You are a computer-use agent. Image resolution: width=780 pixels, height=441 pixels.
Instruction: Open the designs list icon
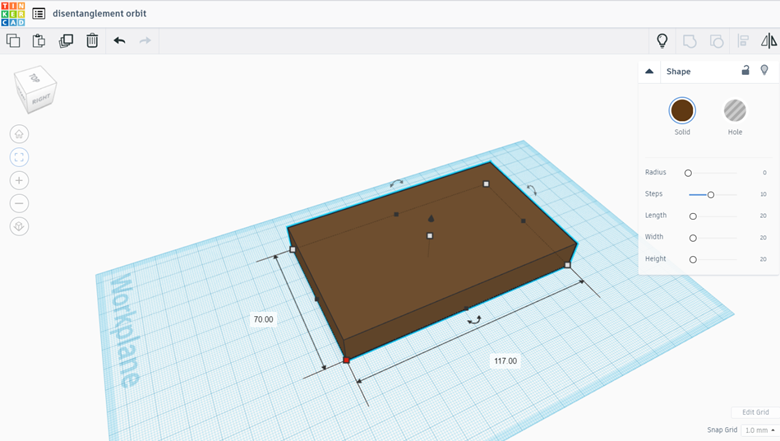tap(38, 13)
